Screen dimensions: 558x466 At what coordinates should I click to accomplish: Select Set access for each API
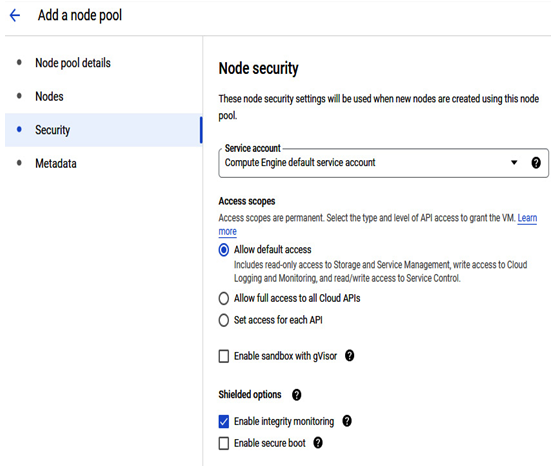click(x=223, y=320)
